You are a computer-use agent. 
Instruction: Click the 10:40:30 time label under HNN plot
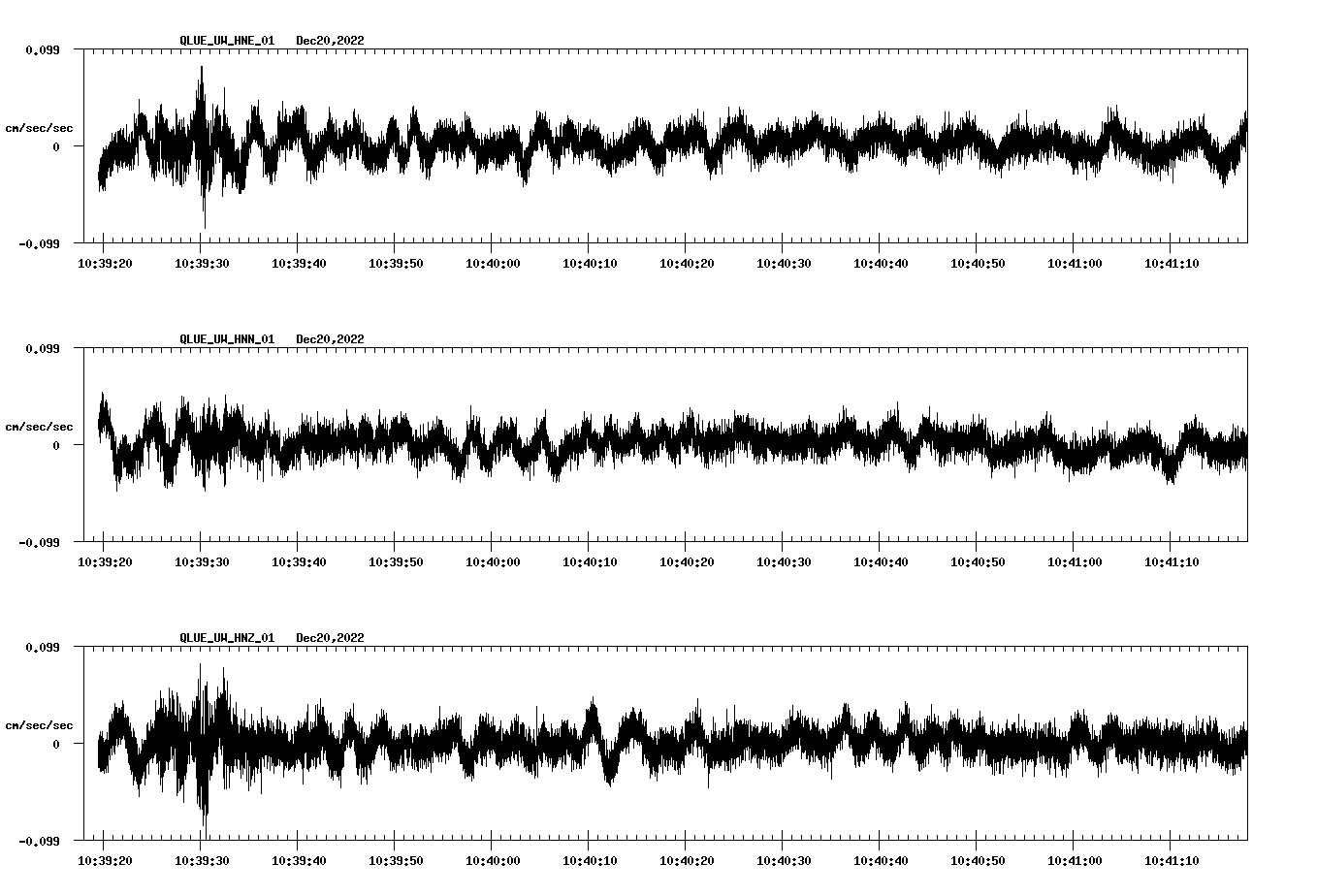[784, 561]
